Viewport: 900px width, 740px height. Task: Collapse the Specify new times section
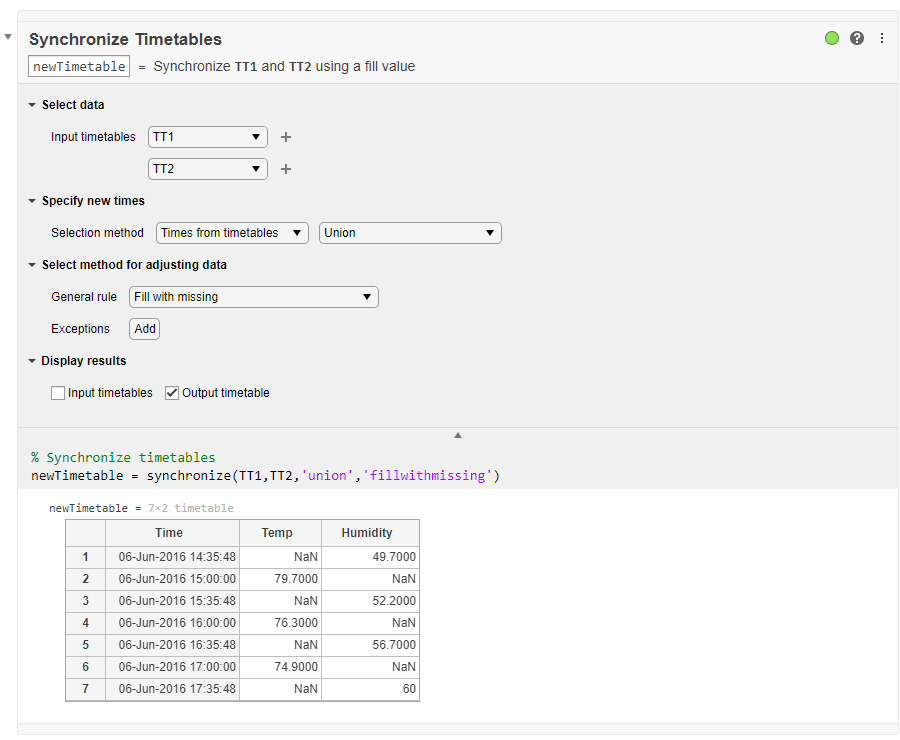[32, 201]
